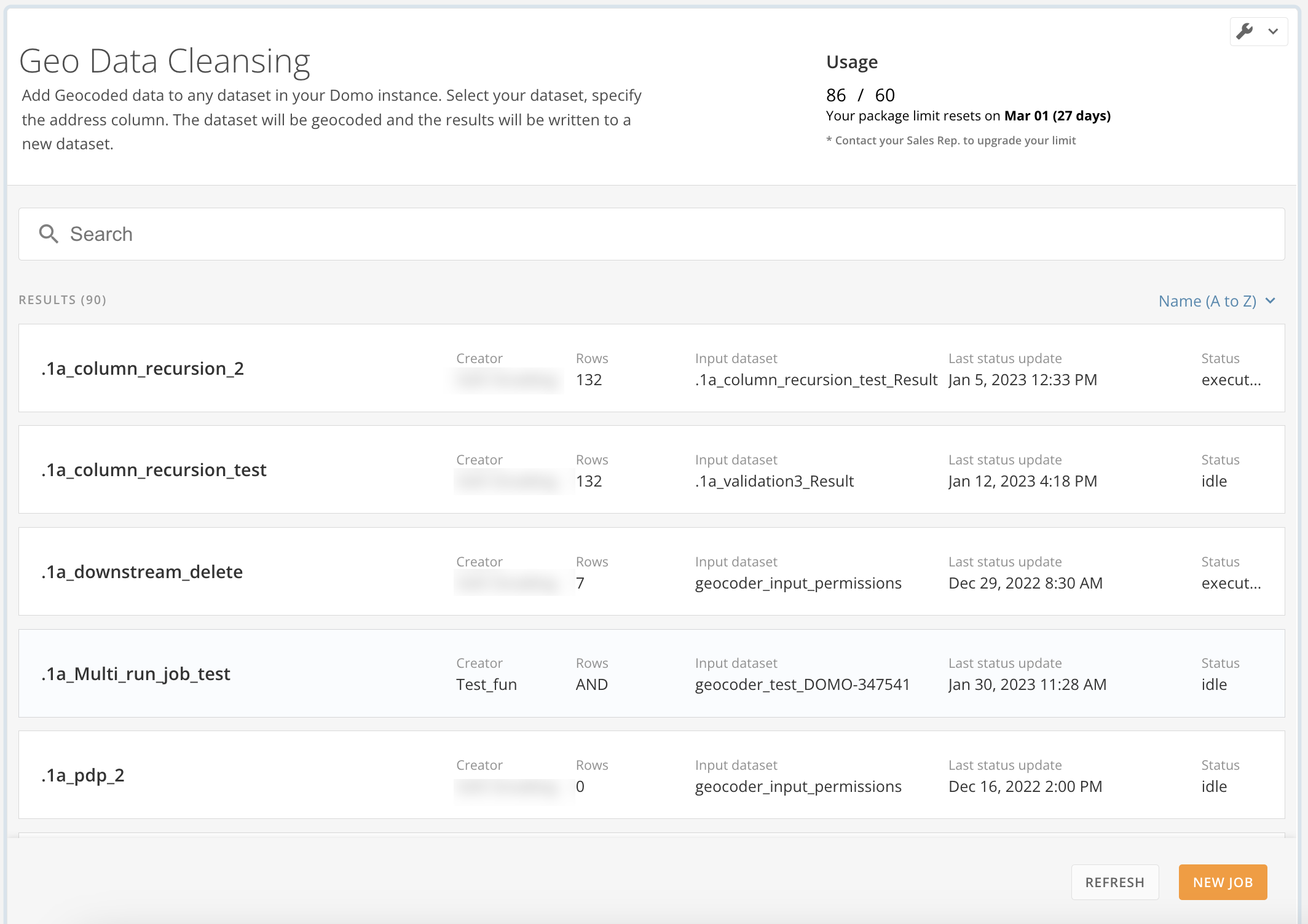Click the RESULTS (90) label
Viewport: 1308px width, 924px height.
63,300
